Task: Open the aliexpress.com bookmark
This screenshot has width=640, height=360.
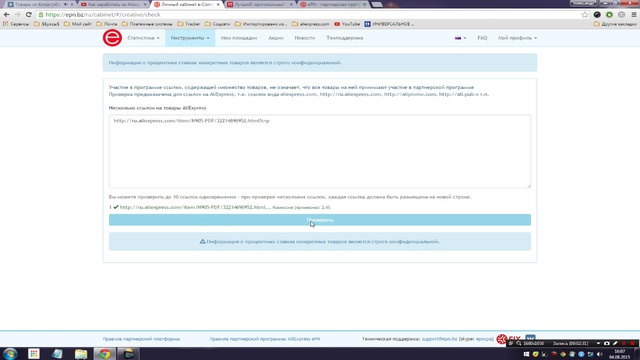Action: point(311,24)
